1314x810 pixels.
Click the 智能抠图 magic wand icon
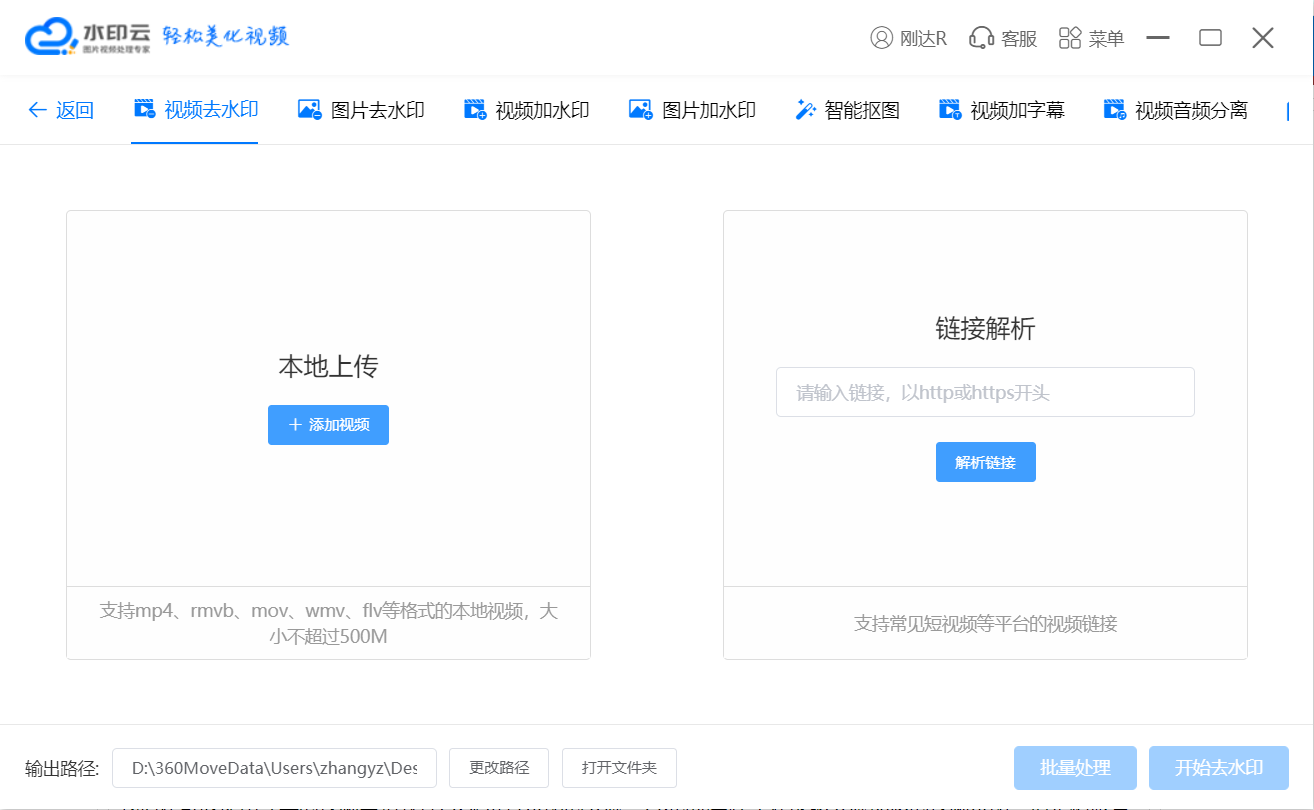pos(805,110)
